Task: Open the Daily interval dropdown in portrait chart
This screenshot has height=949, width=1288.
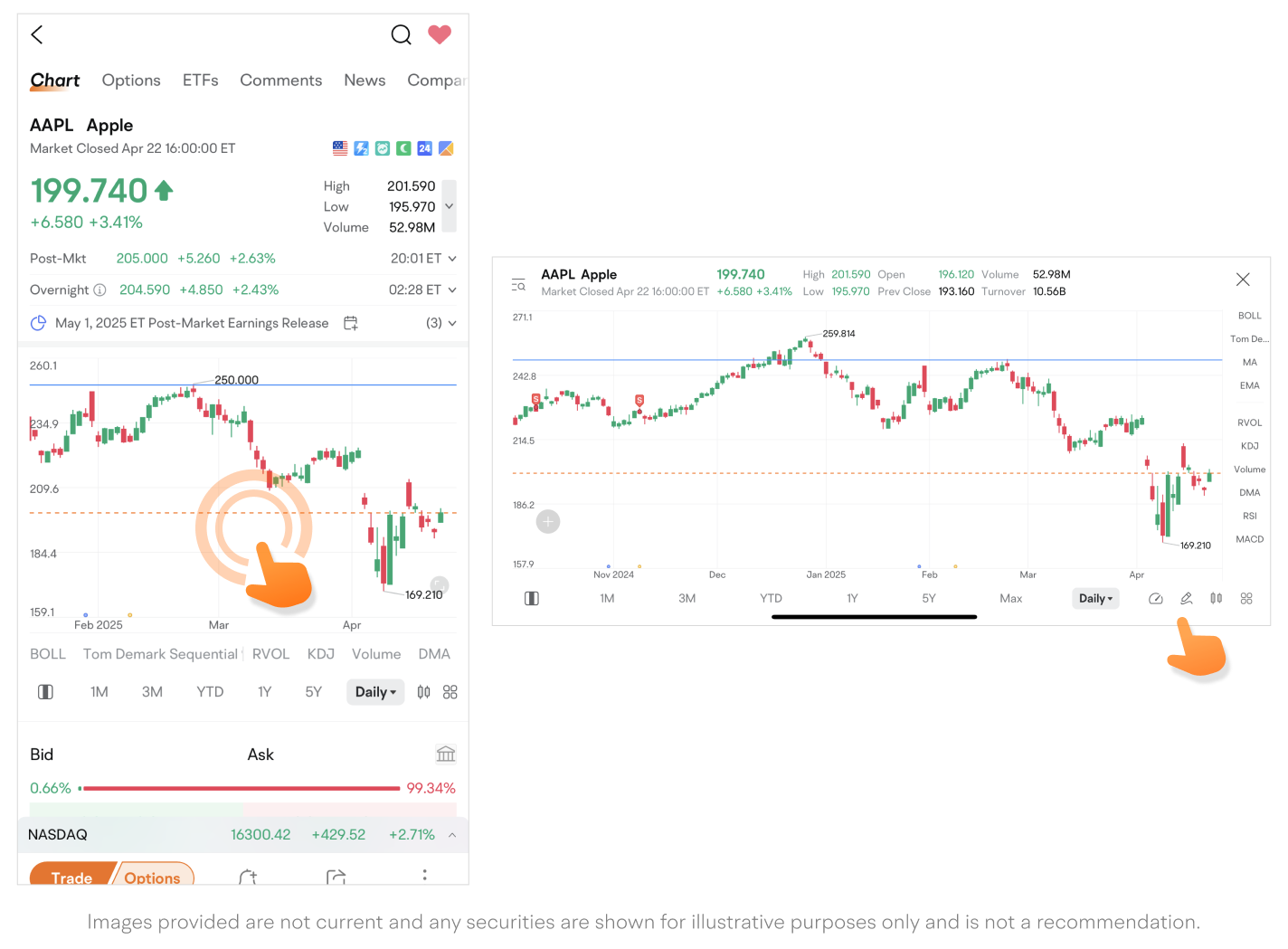Action: (375, 692)
